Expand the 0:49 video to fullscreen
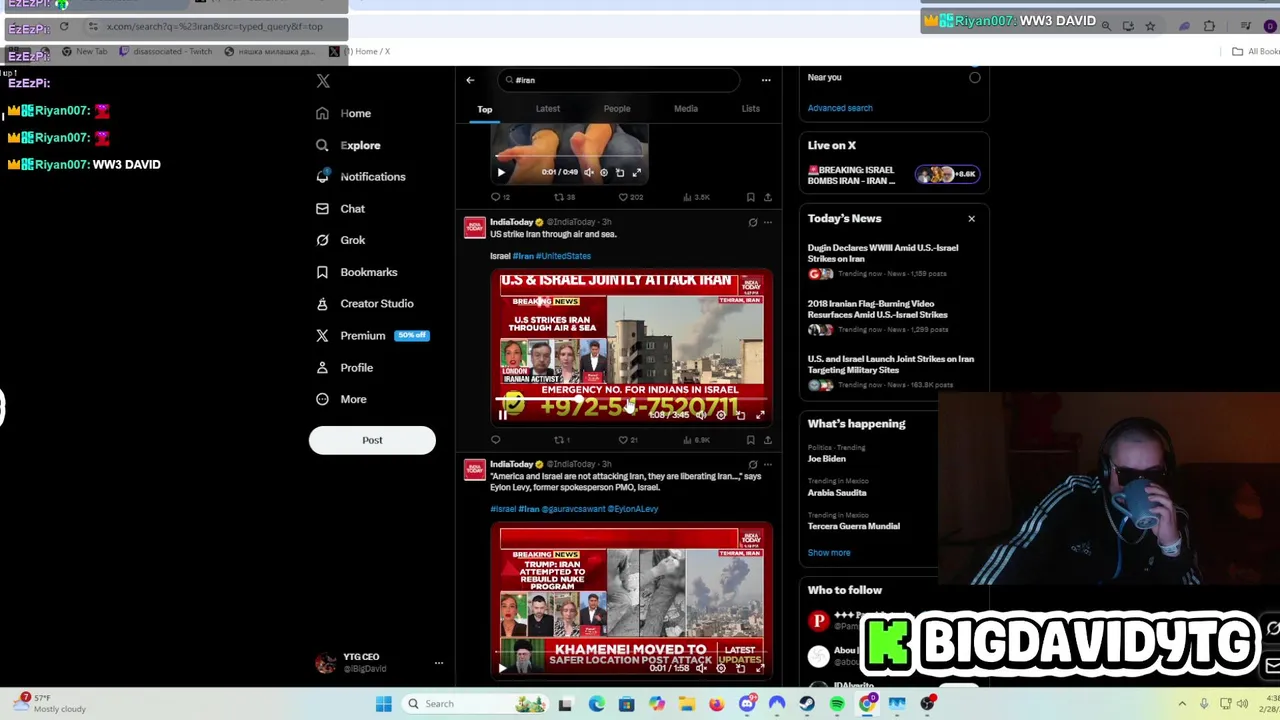The height and width of the screenshot is (720, 1280). (x=636, y=172)
